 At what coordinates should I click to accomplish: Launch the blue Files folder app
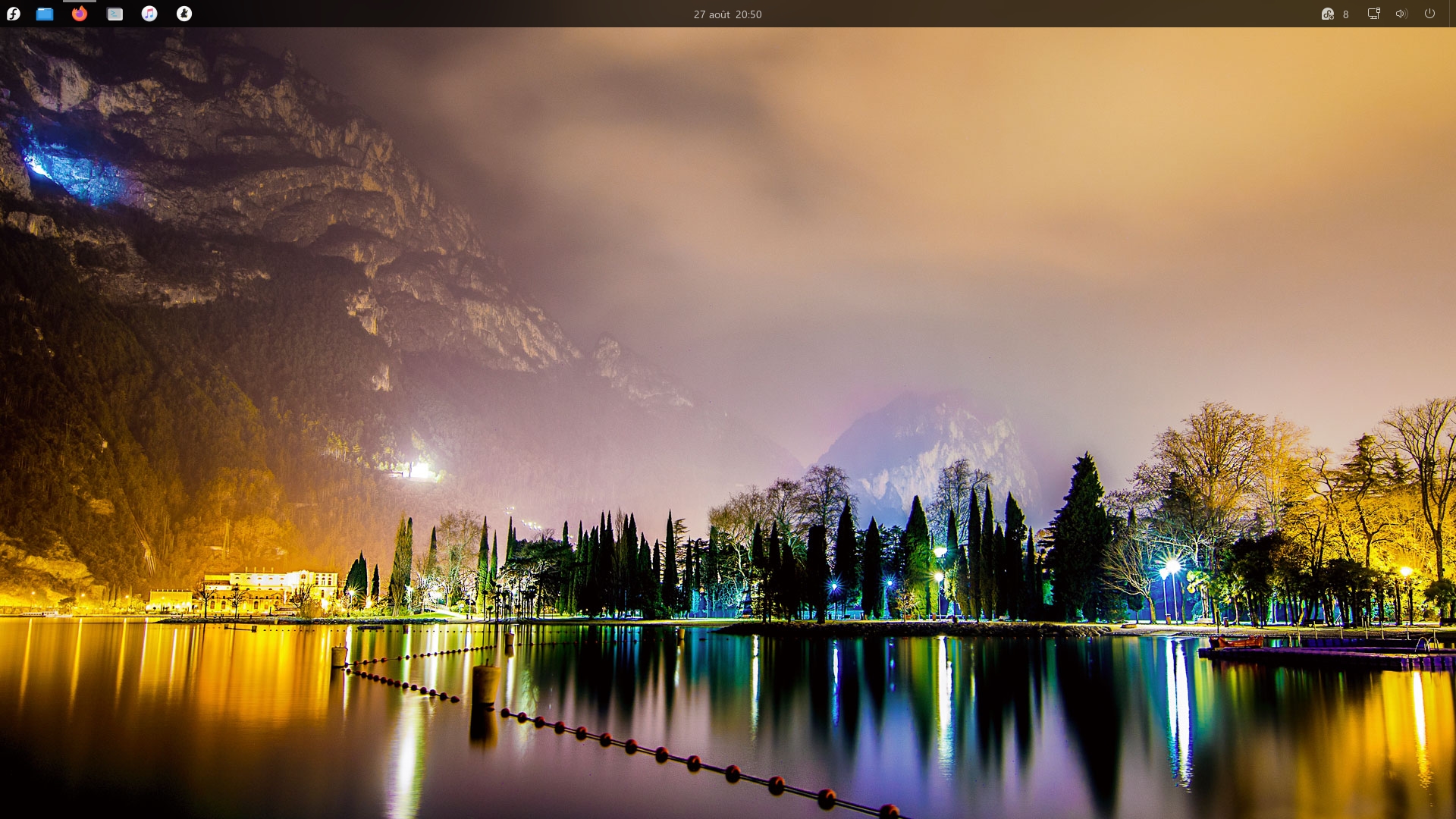point(45,14)
